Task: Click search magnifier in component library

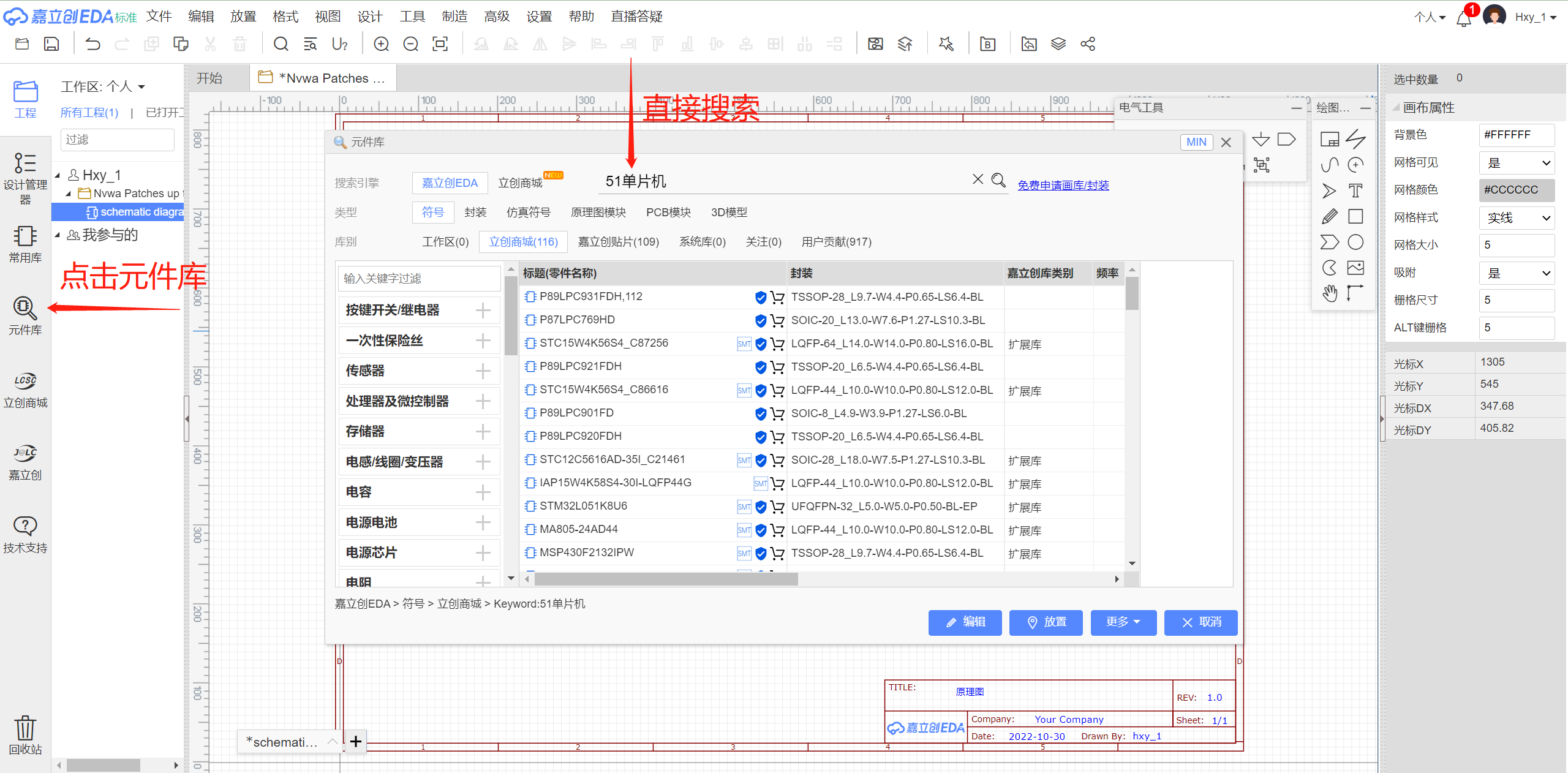Action: coord(998,180)
